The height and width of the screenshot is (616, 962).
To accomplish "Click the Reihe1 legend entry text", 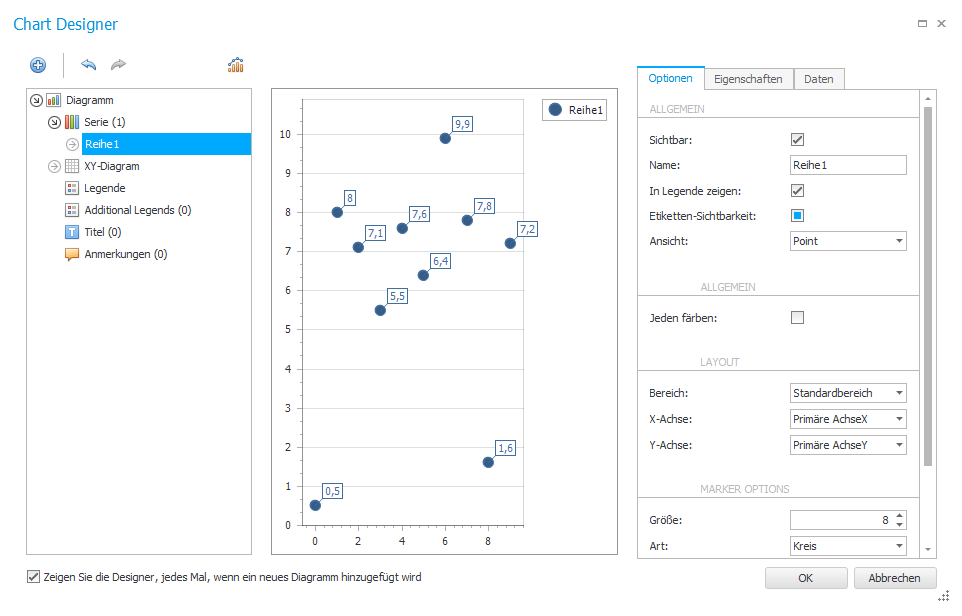I will click(585, 110).
